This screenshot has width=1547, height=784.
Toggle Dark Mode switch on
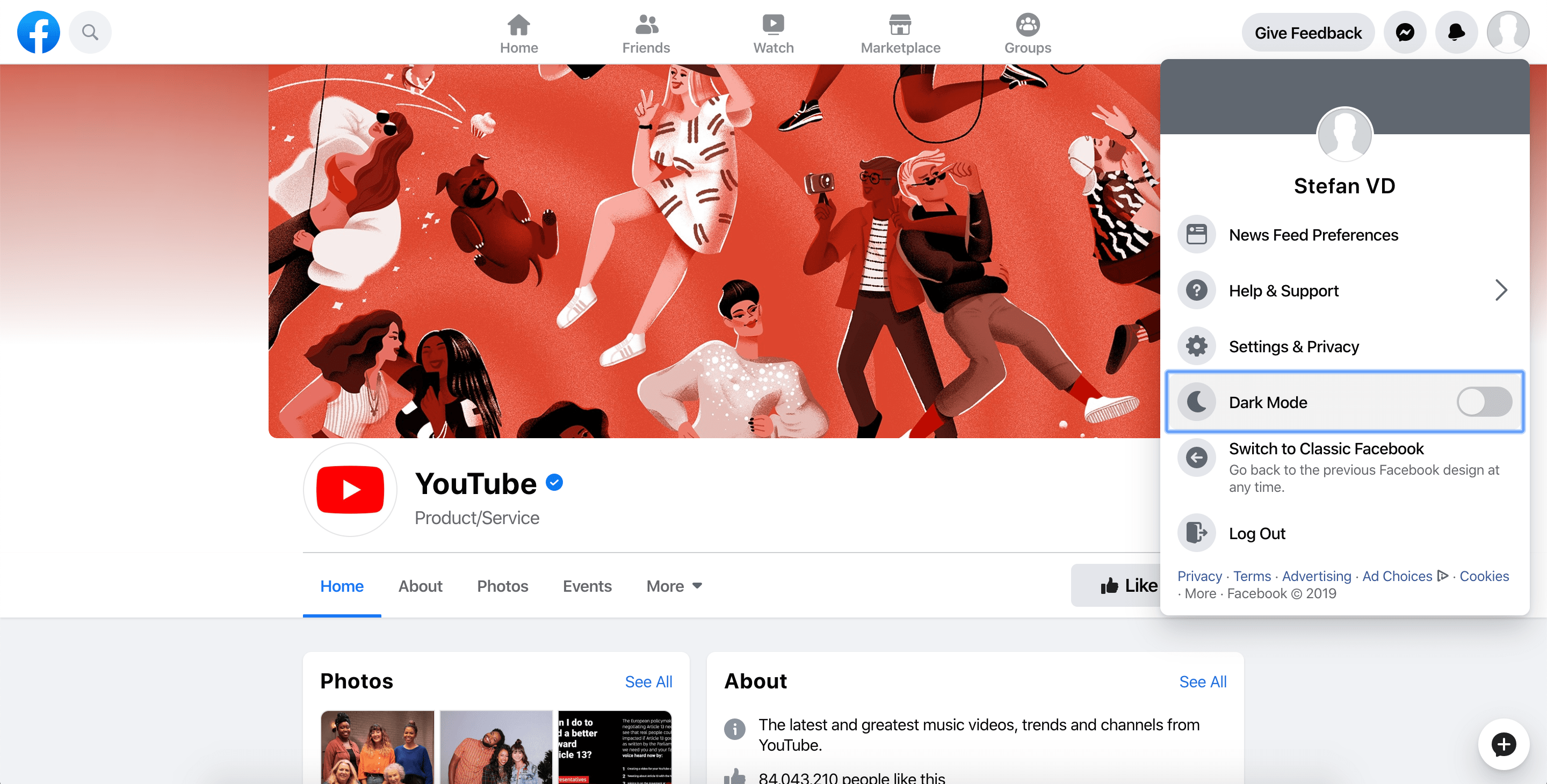1484,401
